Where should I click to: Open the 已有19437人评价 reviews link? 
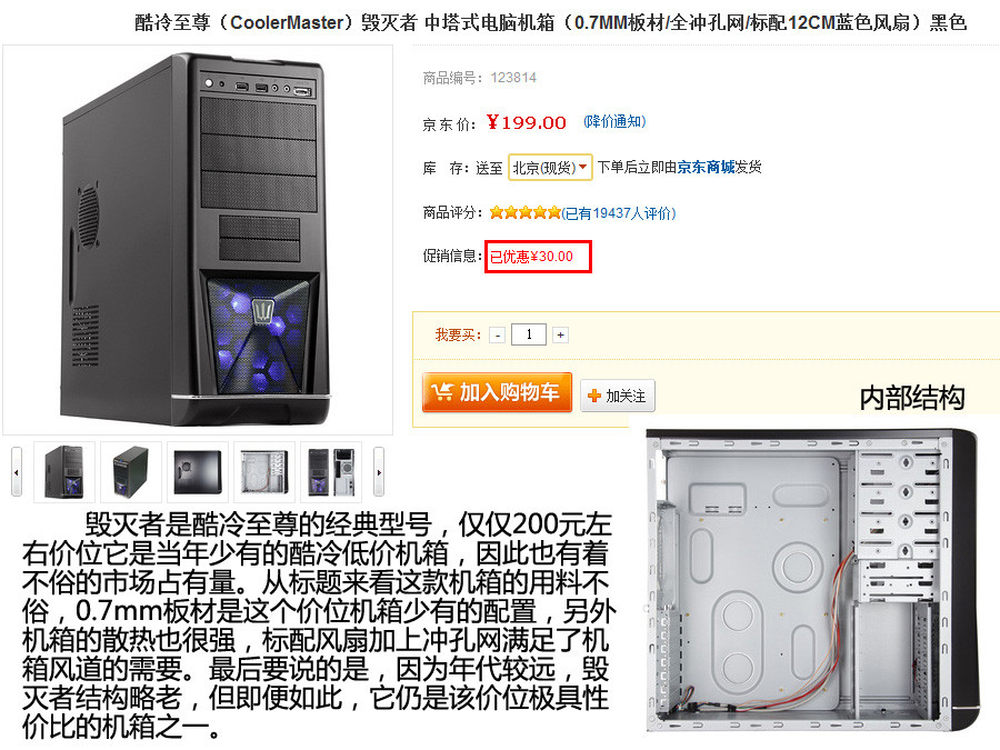(619, 213)
